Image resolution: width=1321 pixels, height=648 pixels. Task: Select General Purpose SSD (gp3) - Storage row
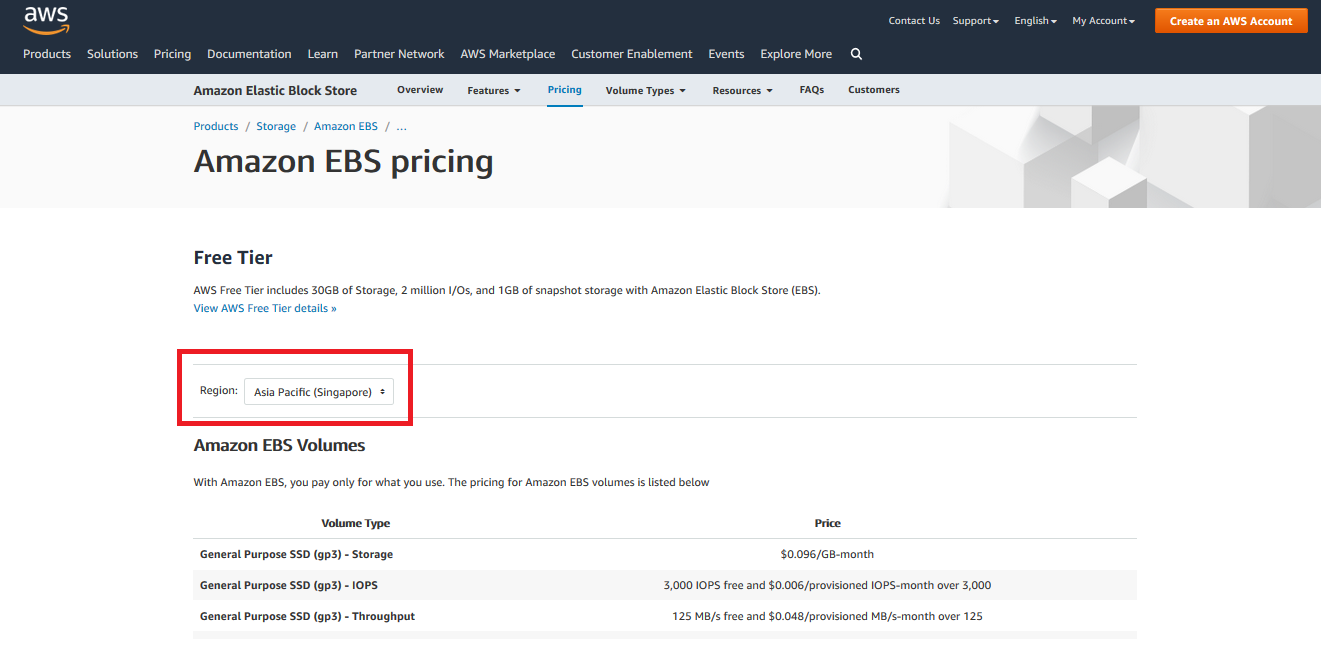665,554
